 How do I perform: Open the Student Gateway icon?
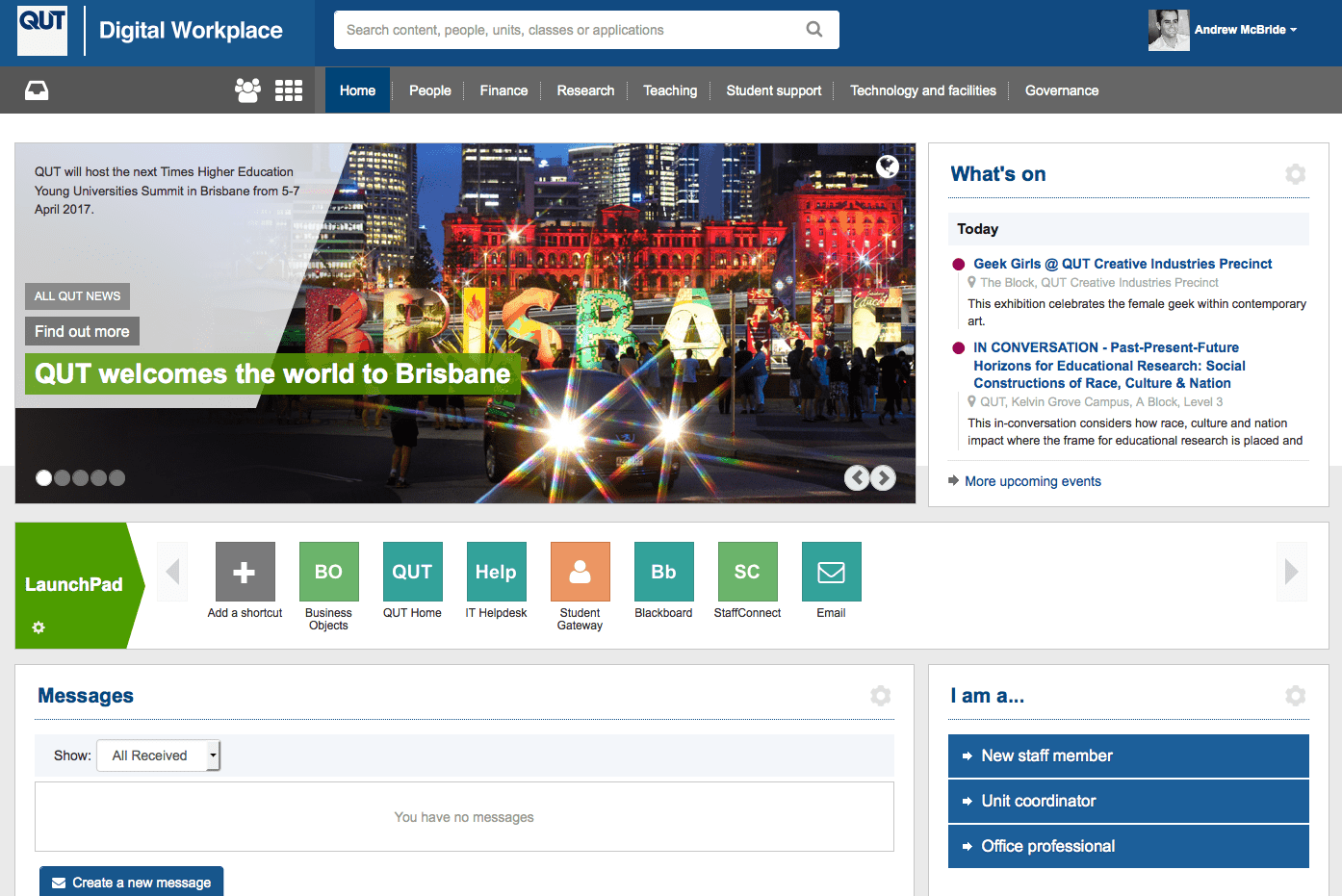pos(580,572)
